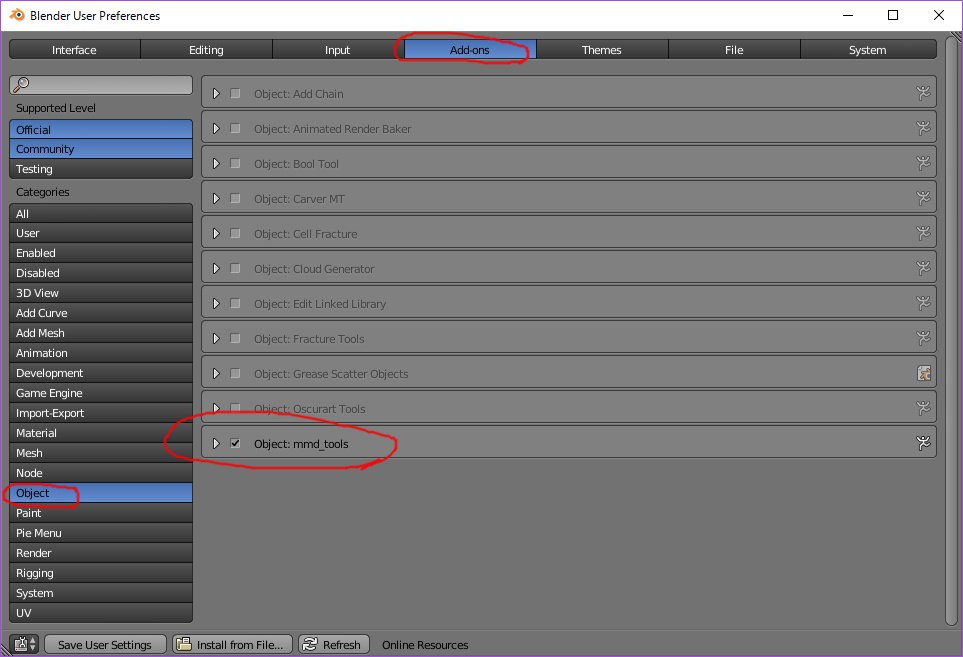
Task: Click the Blender logo in the title bar
Action: (17, 15)
